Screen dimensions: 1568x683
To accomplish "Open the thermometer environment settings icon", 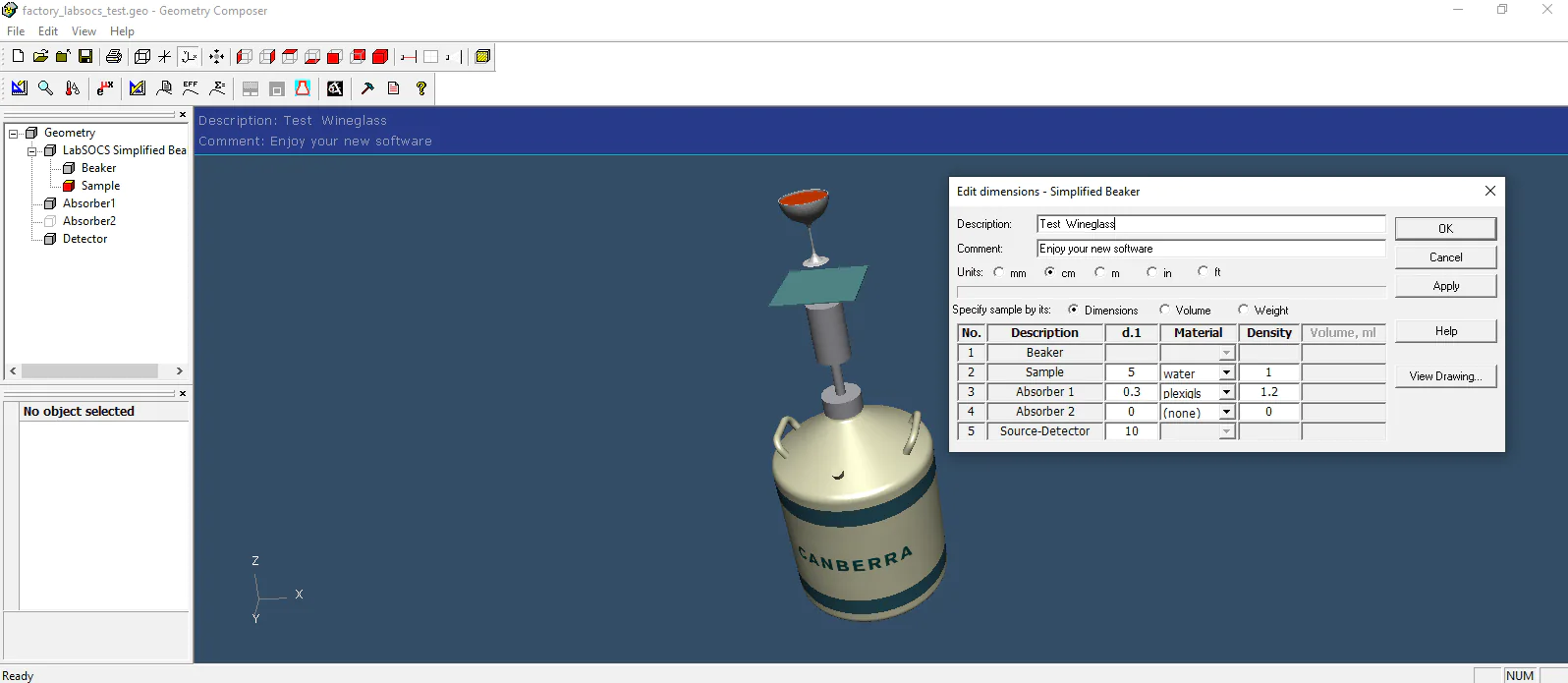I will tap(72, 88).
